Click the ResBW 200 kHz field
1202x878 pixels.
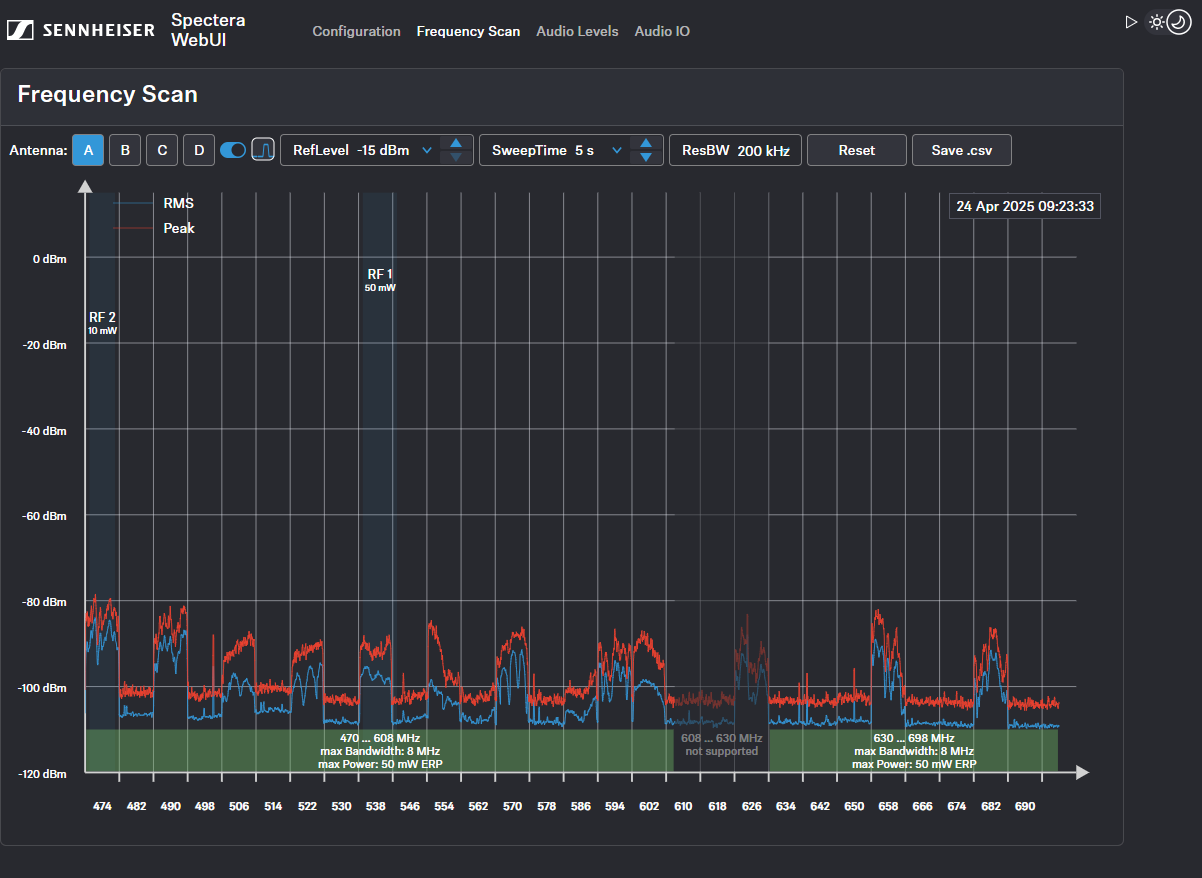tap(735, 150)
